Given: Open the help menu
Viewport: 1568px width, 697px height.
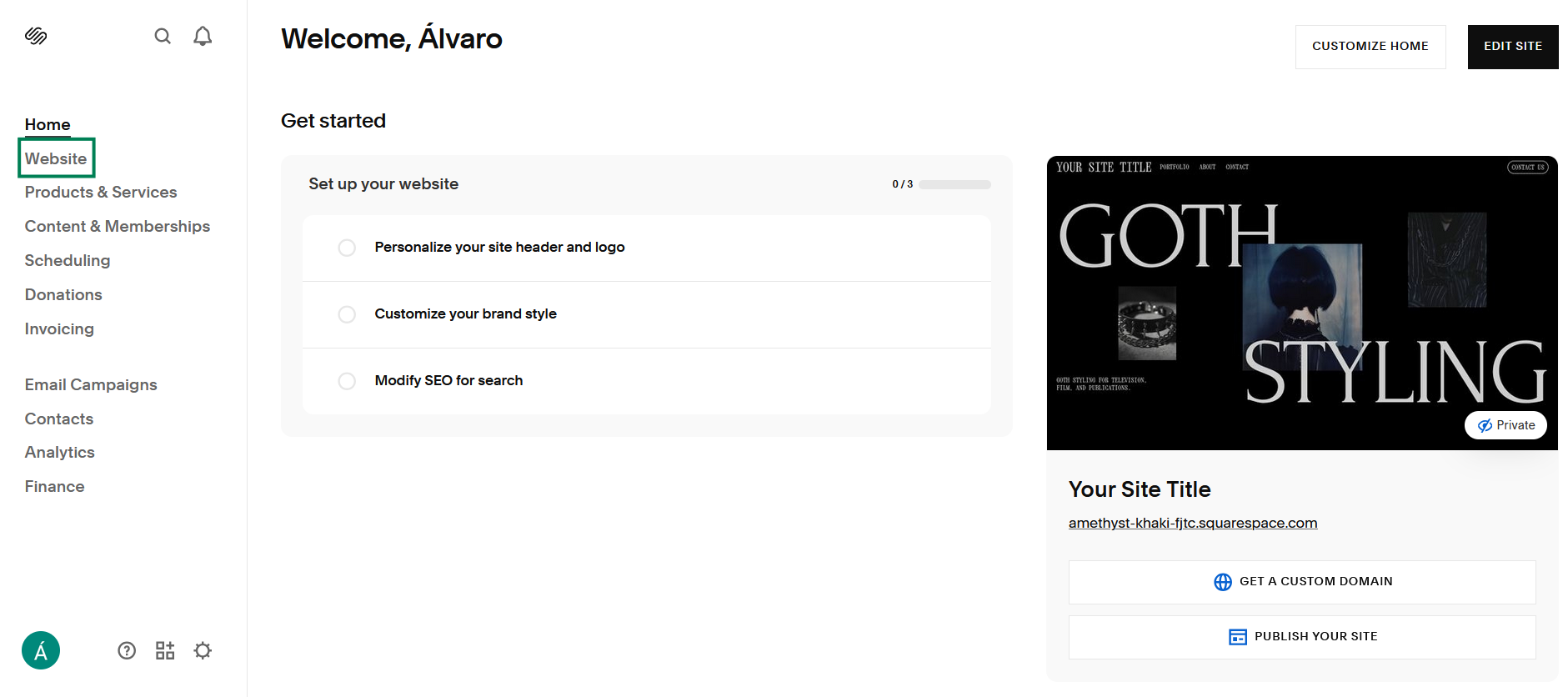Looking at the screenshot, I should [126, 650].
